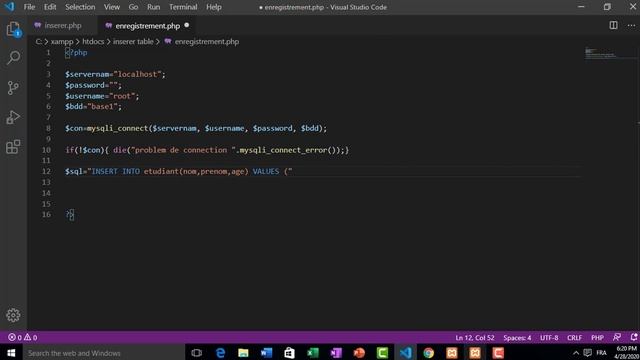Change indentation via Spaces: 4
The image size is (640, 360).
[x=517, y=338]
